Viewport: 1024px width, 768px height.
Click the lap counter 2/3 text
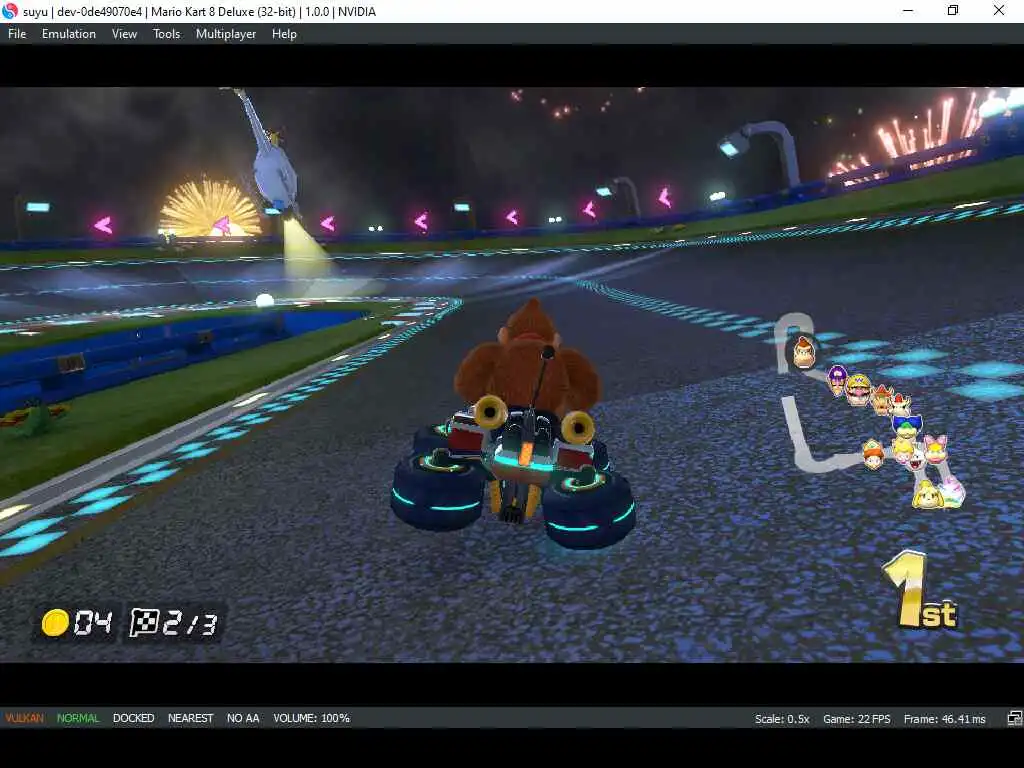pyautogui.click(x=189, y=623)
